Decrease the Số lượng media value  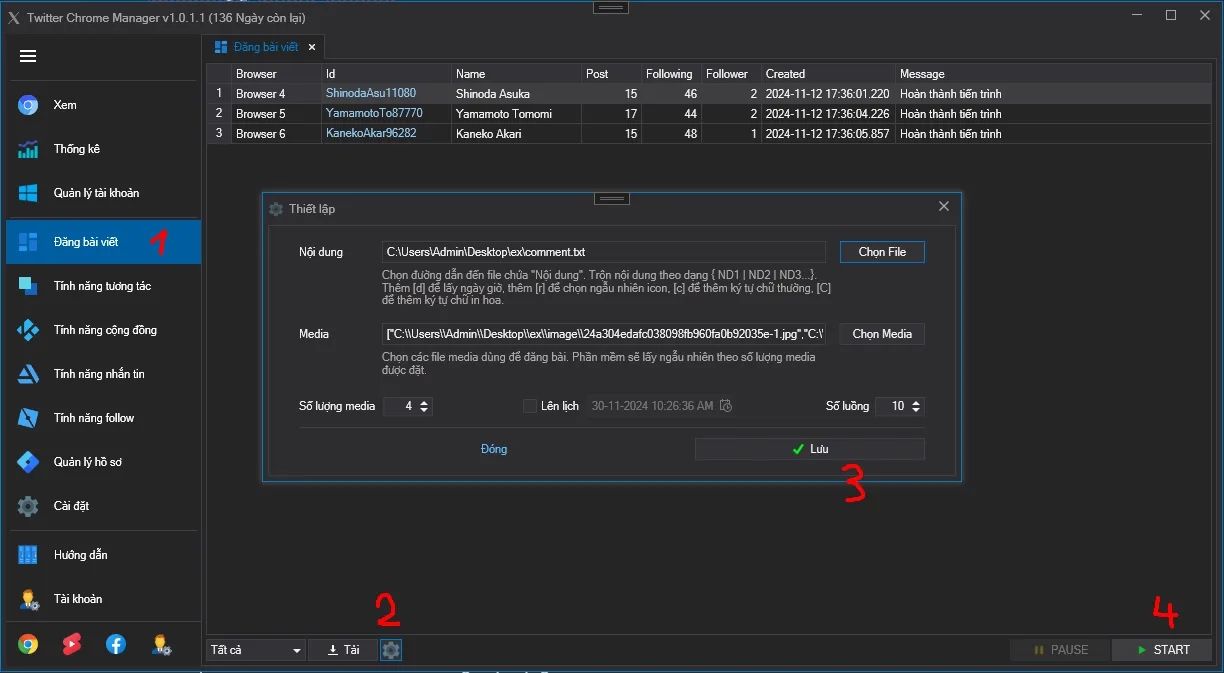pyautogui.click(x=425, y=410)
